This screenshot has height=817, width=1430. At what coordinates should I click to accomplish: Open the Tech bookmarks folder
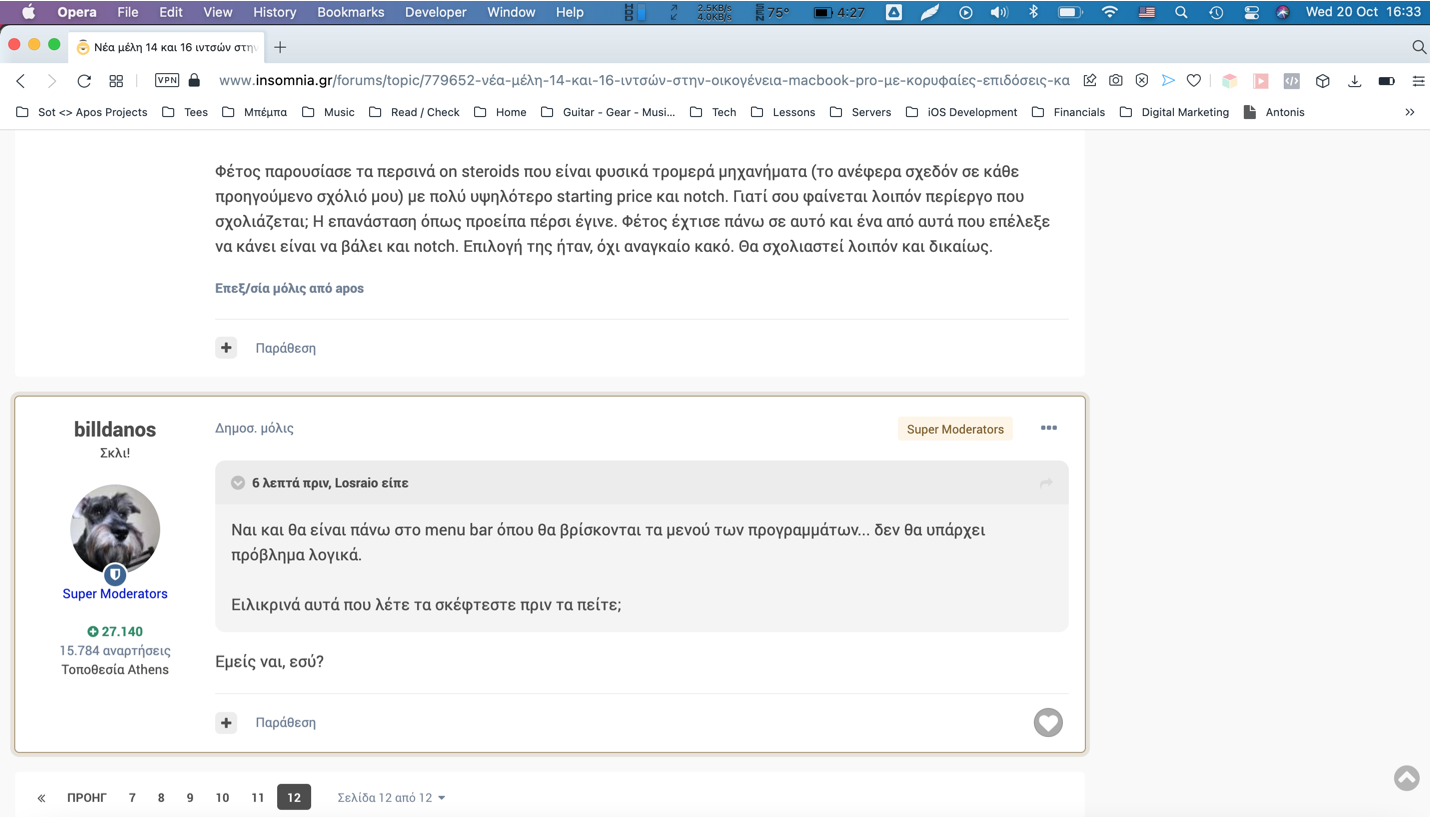(x=713, y=112)
